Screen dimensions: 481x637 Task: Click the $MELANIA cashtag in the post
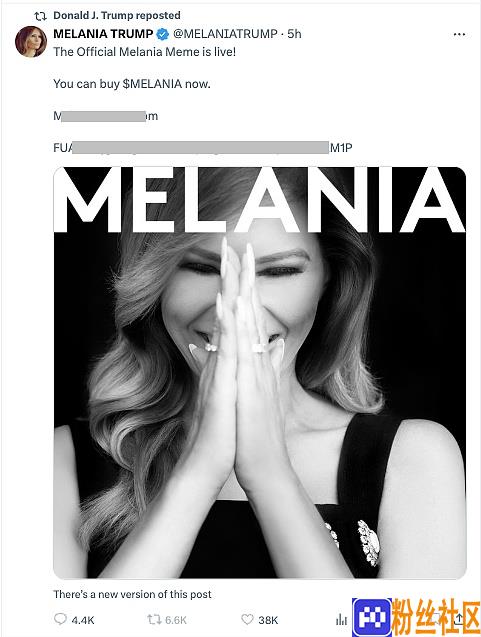click(152, 84)
